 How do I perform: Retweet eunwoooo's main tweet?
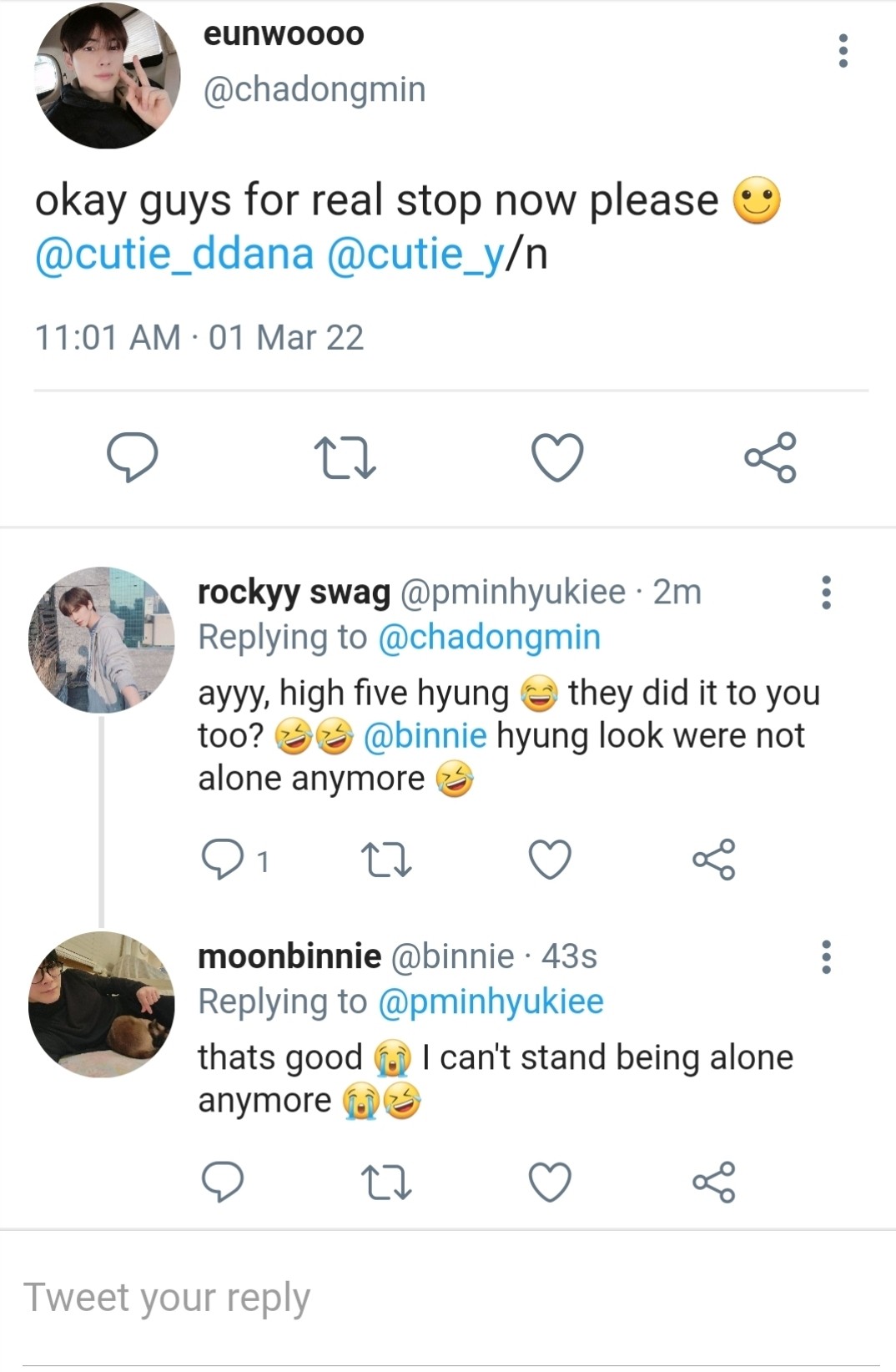pyautogui.click(x=345, y=458)
